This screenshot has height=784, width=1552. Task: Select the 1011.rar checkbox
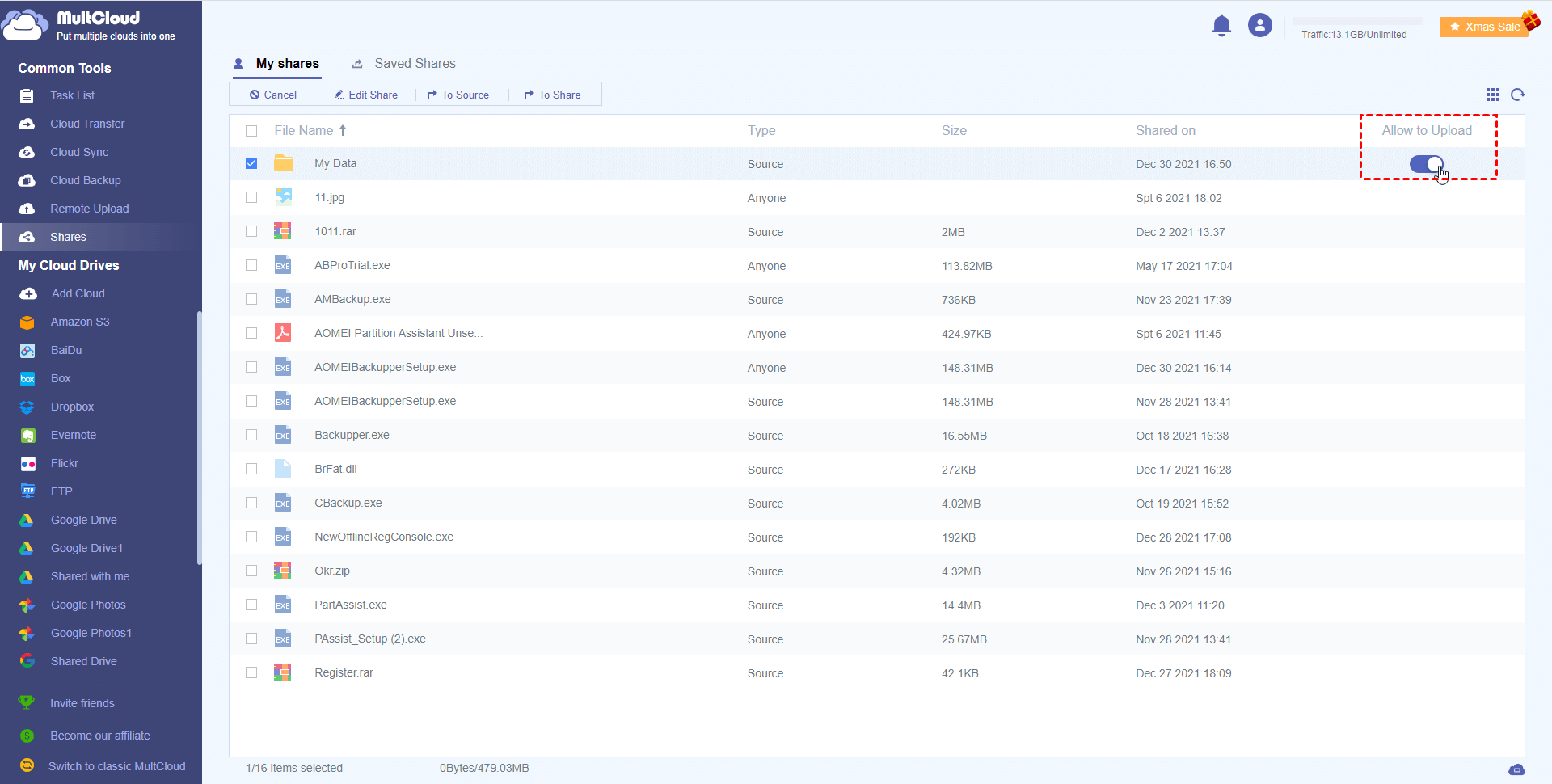(251, 232)
